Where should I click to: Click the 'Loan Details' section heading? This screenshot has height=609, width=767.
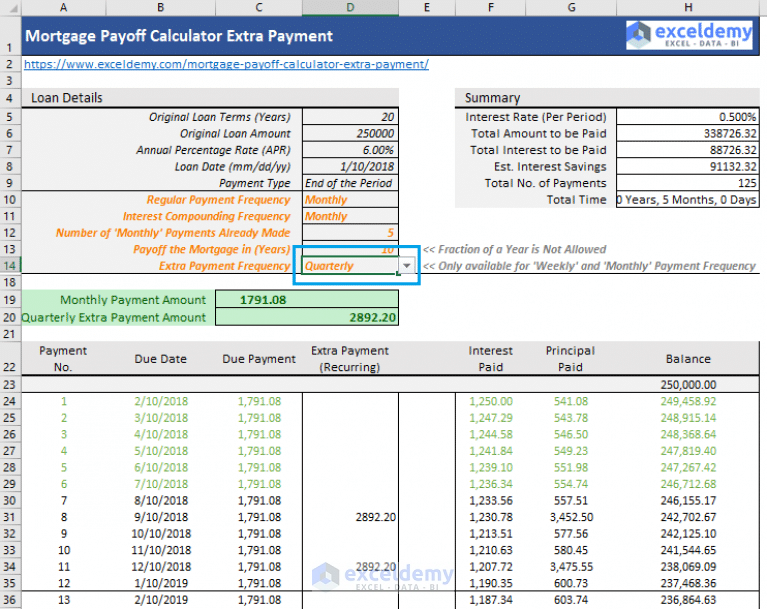point(67,98)
